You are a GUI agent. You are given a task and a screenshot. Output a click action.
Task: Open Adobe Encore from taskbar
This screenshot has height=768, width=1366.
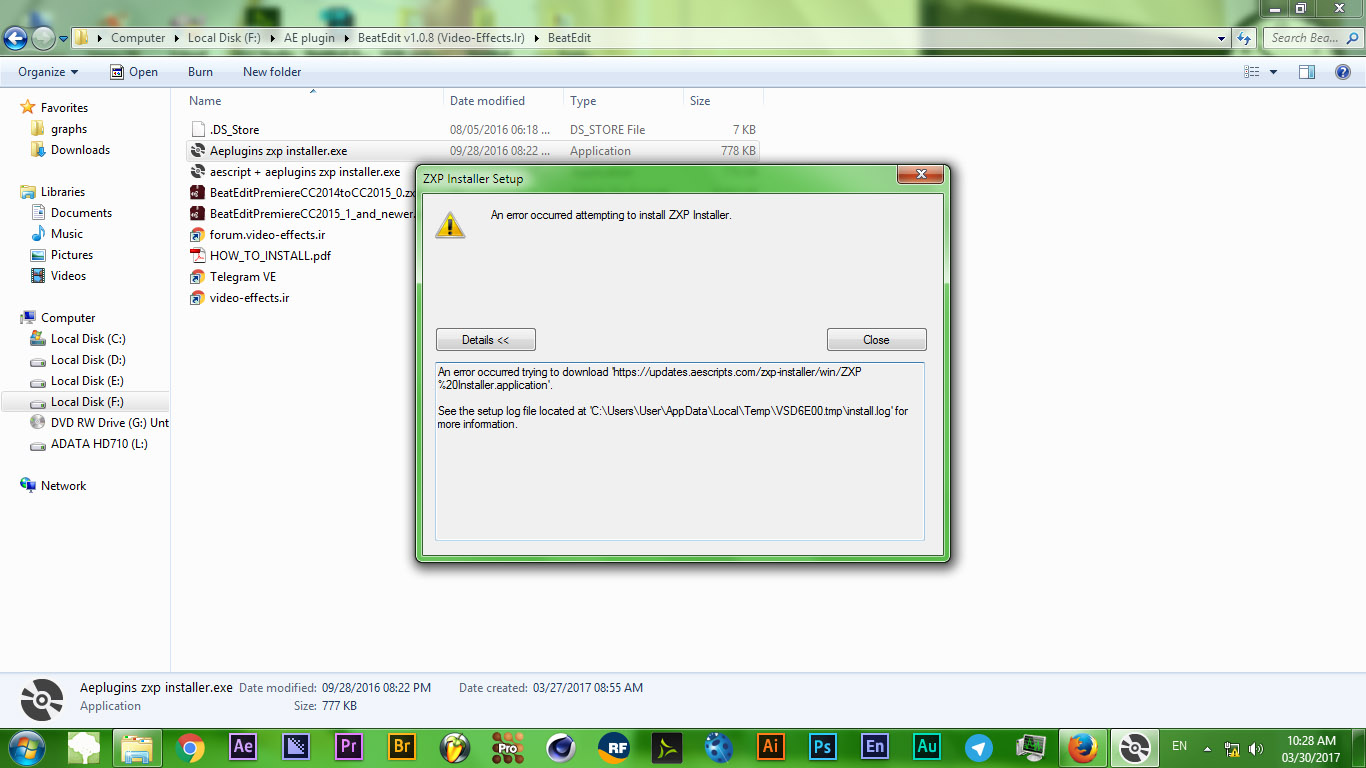[875, 746]
